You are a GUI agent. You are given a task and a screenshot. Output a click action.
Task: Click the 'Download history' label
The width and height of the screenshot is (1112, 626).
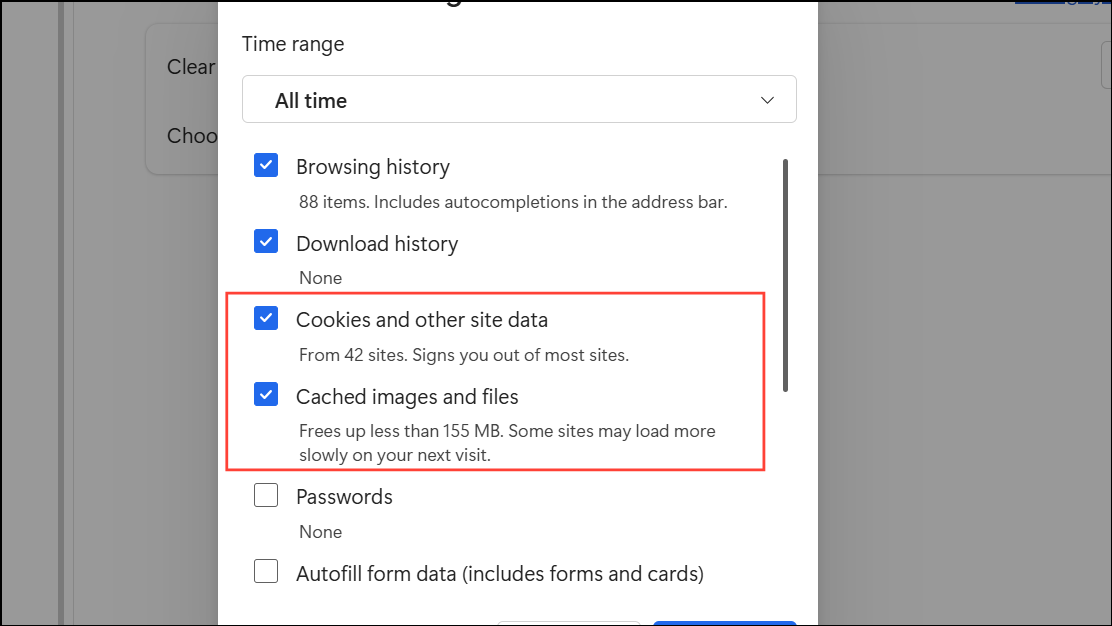(377, 243)
